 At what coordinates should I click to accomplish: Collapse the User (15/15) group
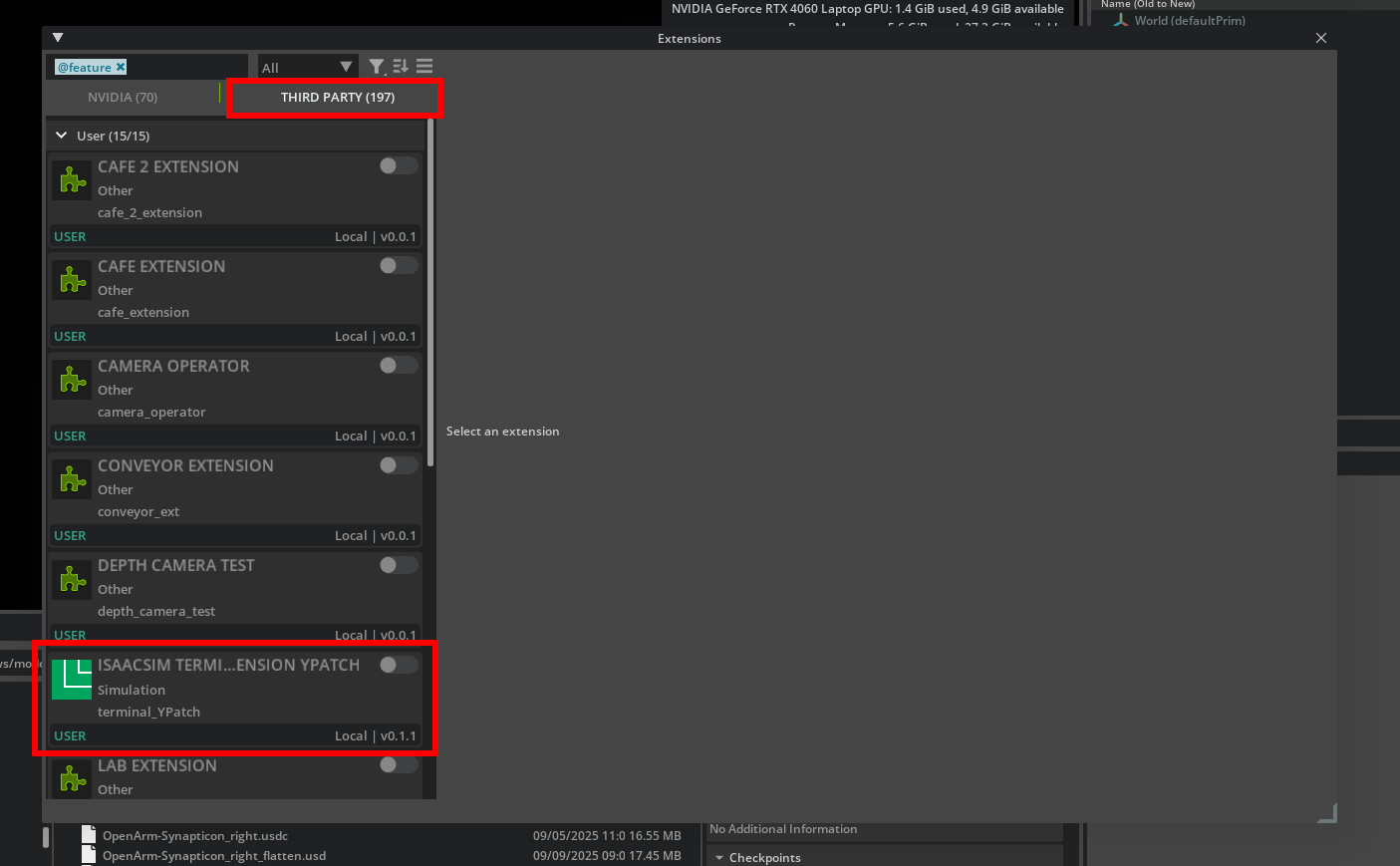[x=62, y=136]
